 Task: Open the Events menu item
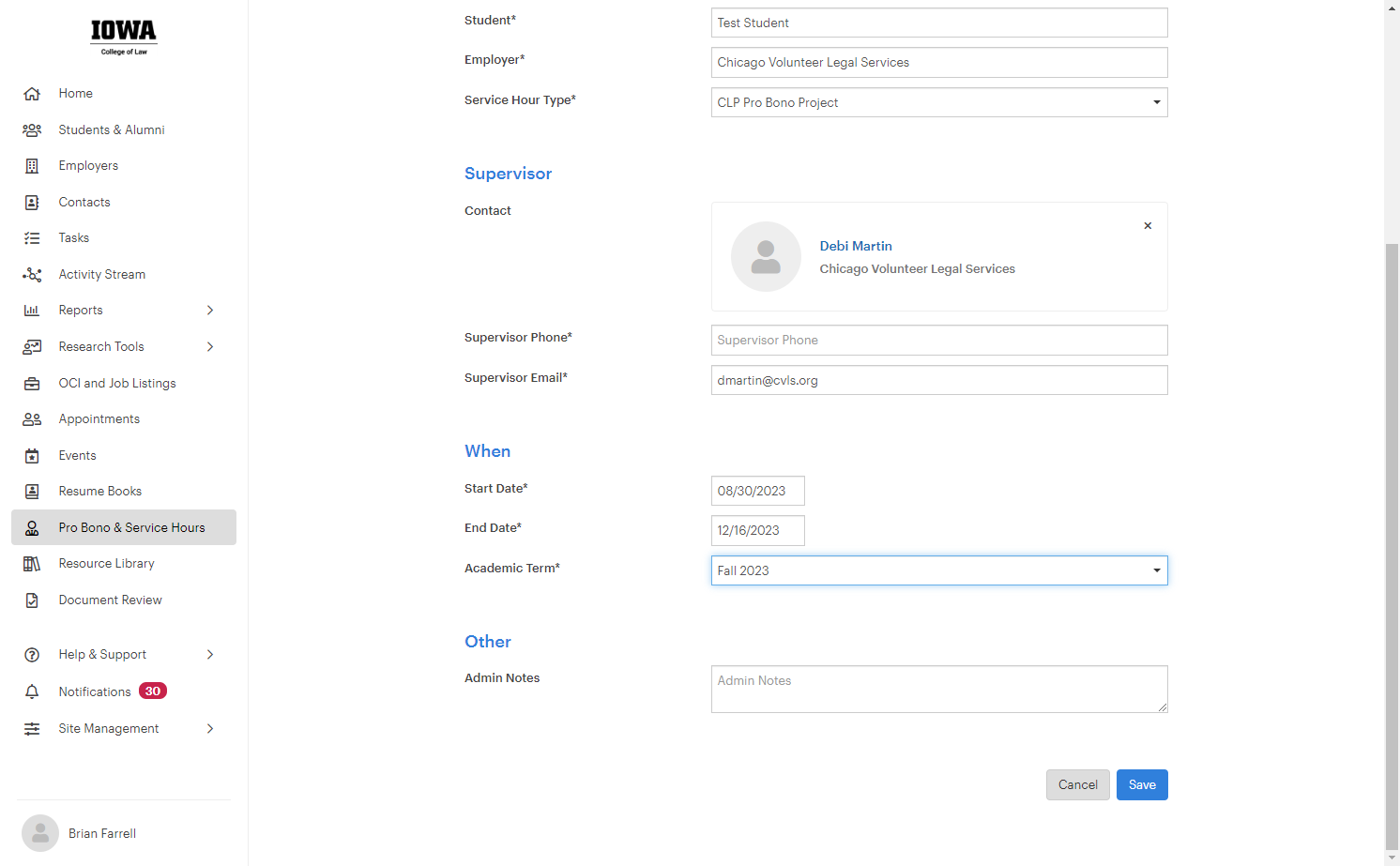coord(124,456)
